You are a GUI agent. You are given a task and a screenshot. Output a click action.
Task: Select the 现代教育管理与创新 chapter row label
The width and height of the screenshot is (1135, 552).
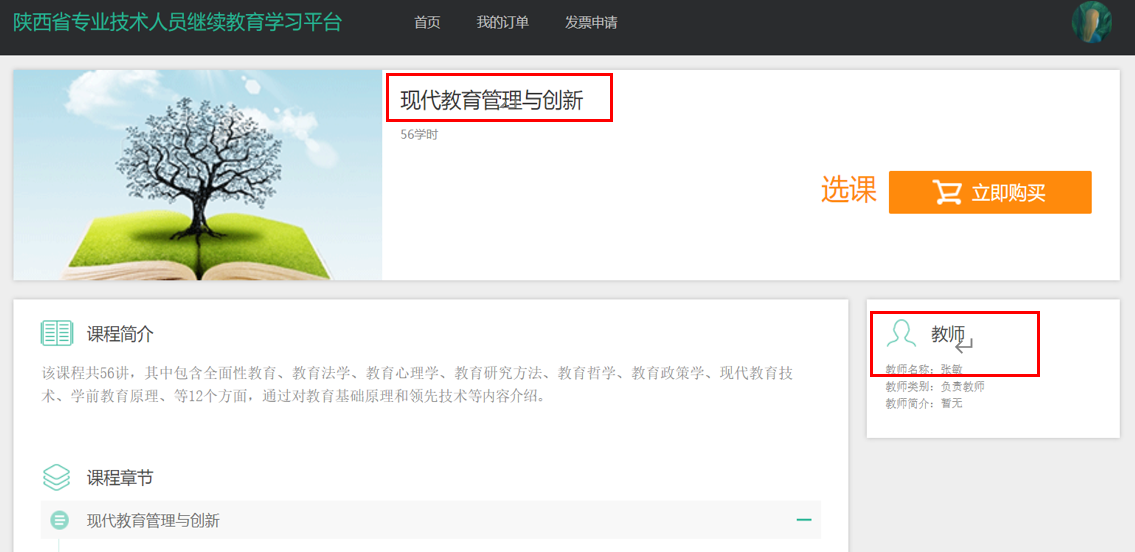click(153, 520)
